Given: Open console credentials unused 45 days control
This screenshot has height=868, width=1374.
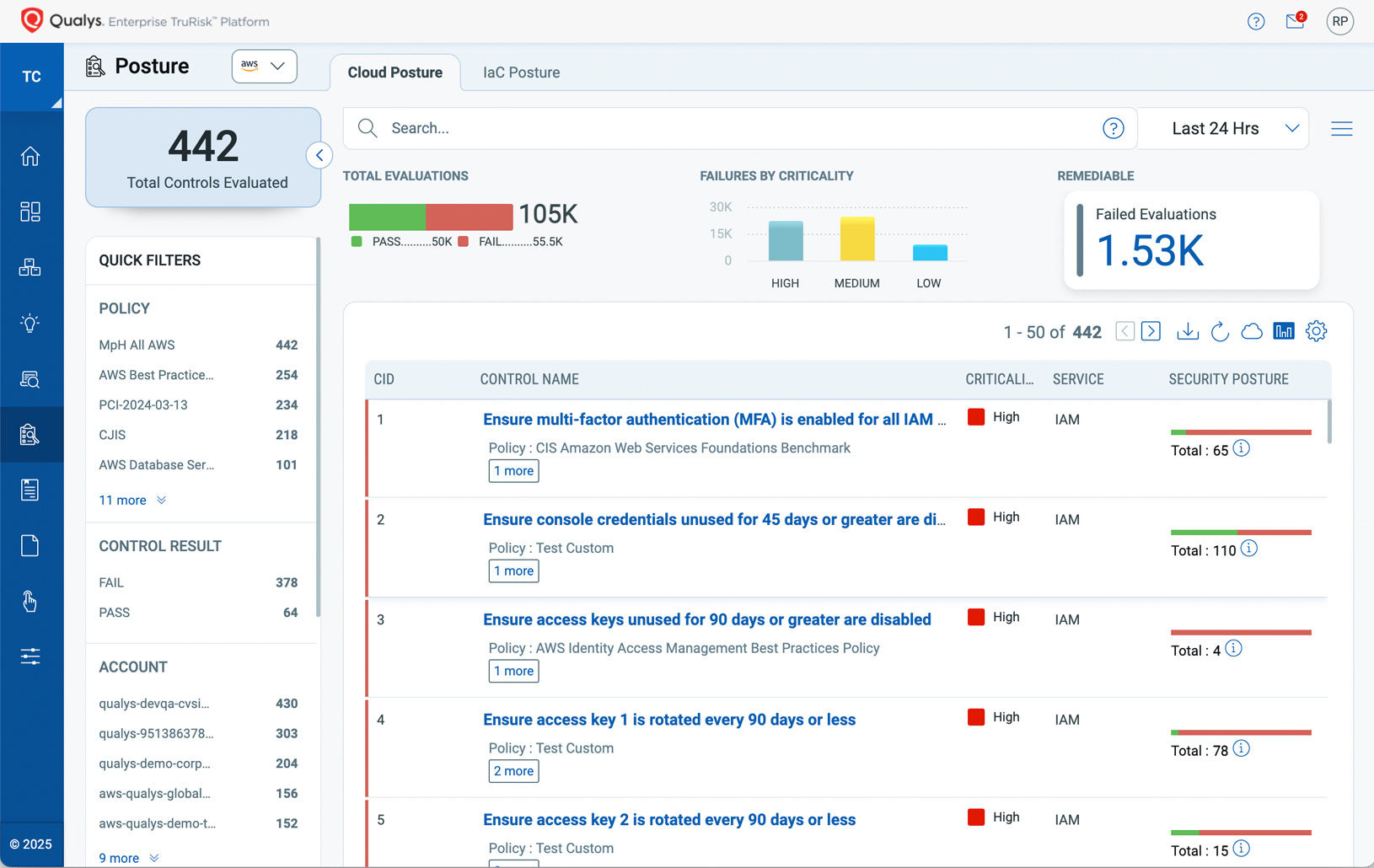Looking at the screenshot, I should point(715,519).
